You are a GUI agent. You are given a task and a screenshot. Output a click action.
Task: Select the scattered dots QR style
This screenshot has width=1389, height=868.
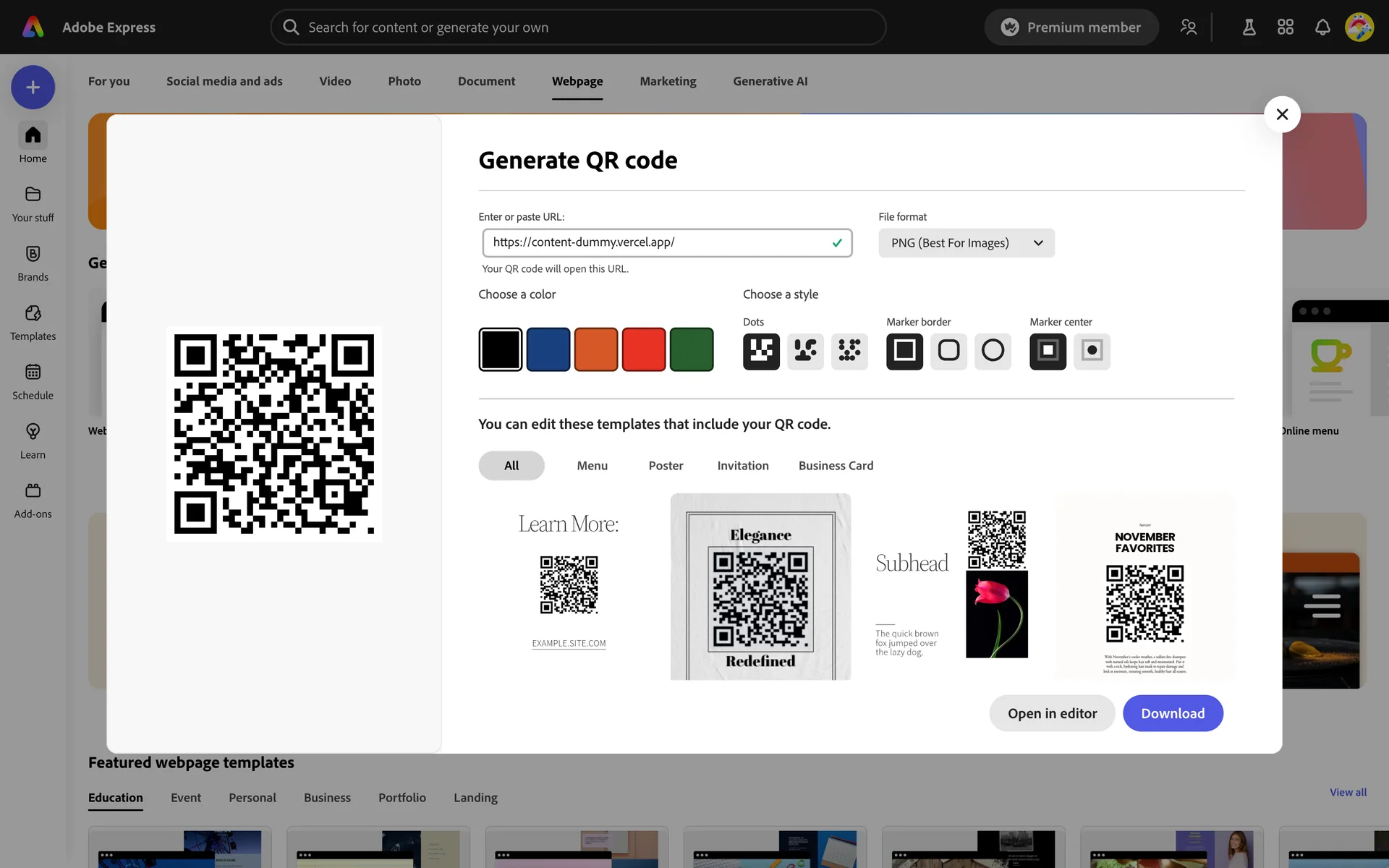(x=849, y=351)
